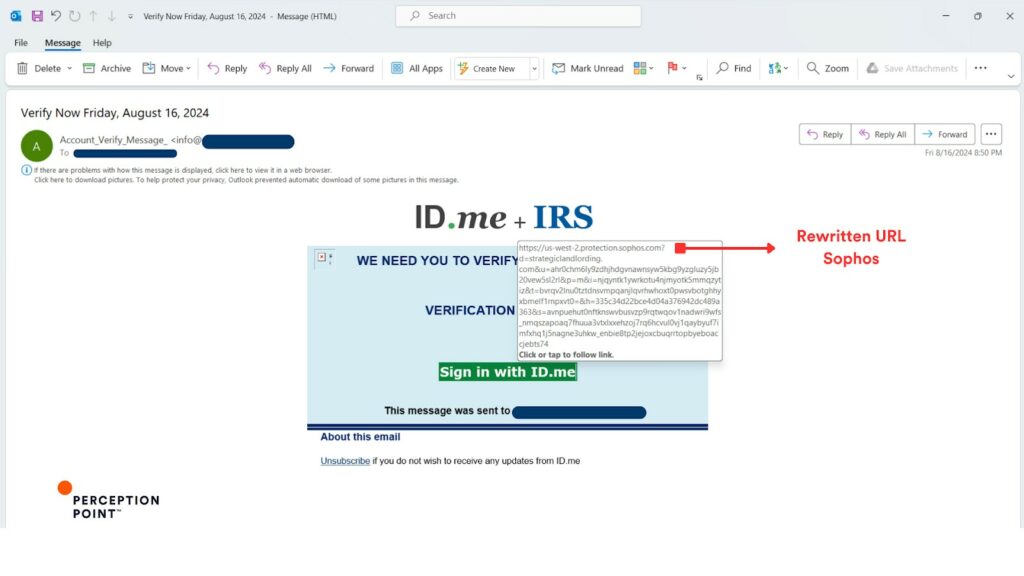Click the blocked image placeholder icon

coord(323,258)
